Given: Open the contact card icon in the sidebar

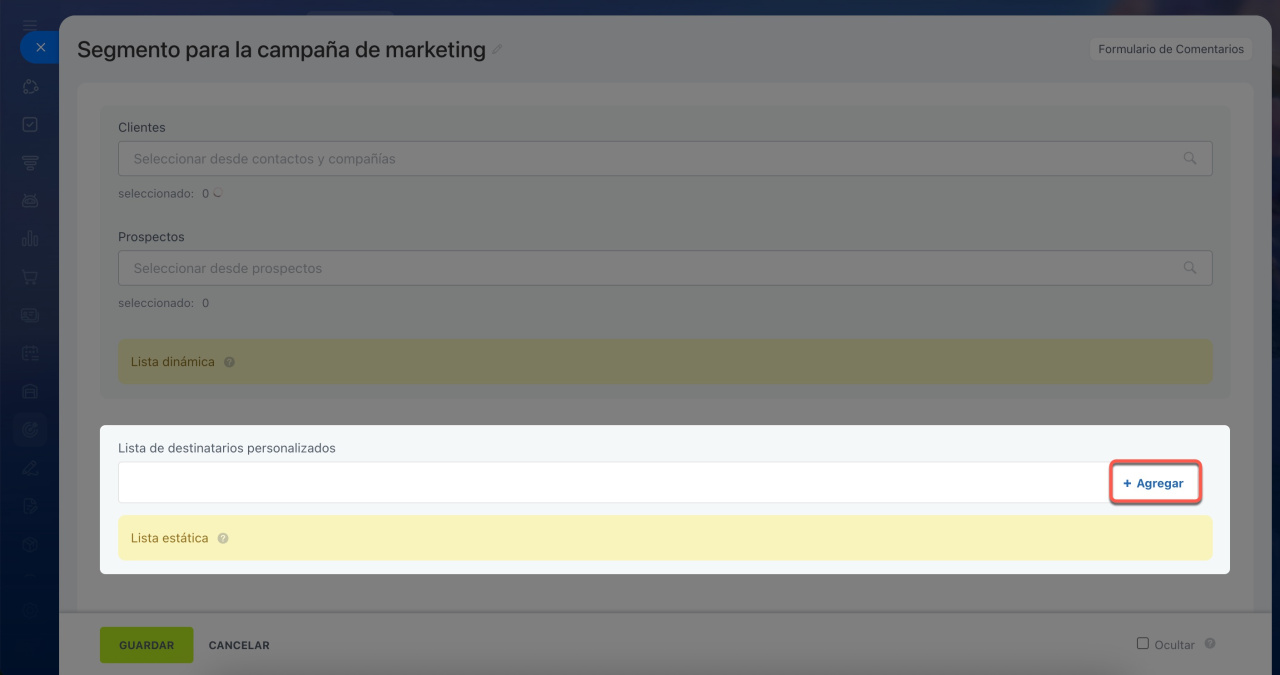Looking at the screenshot, I should [x=30, y=315].
